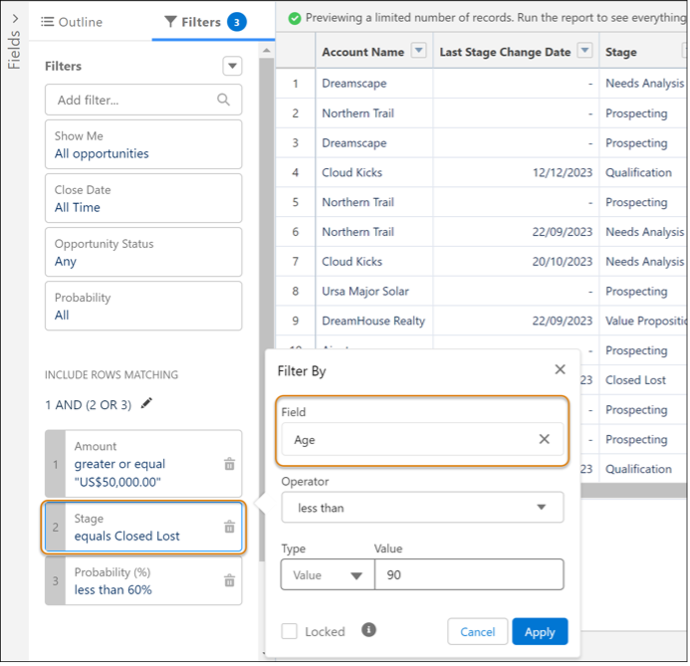The width and height of the screenshot is (690, 666).
Task: Click the Add filter search icon
Action: [x=224, y=100]
